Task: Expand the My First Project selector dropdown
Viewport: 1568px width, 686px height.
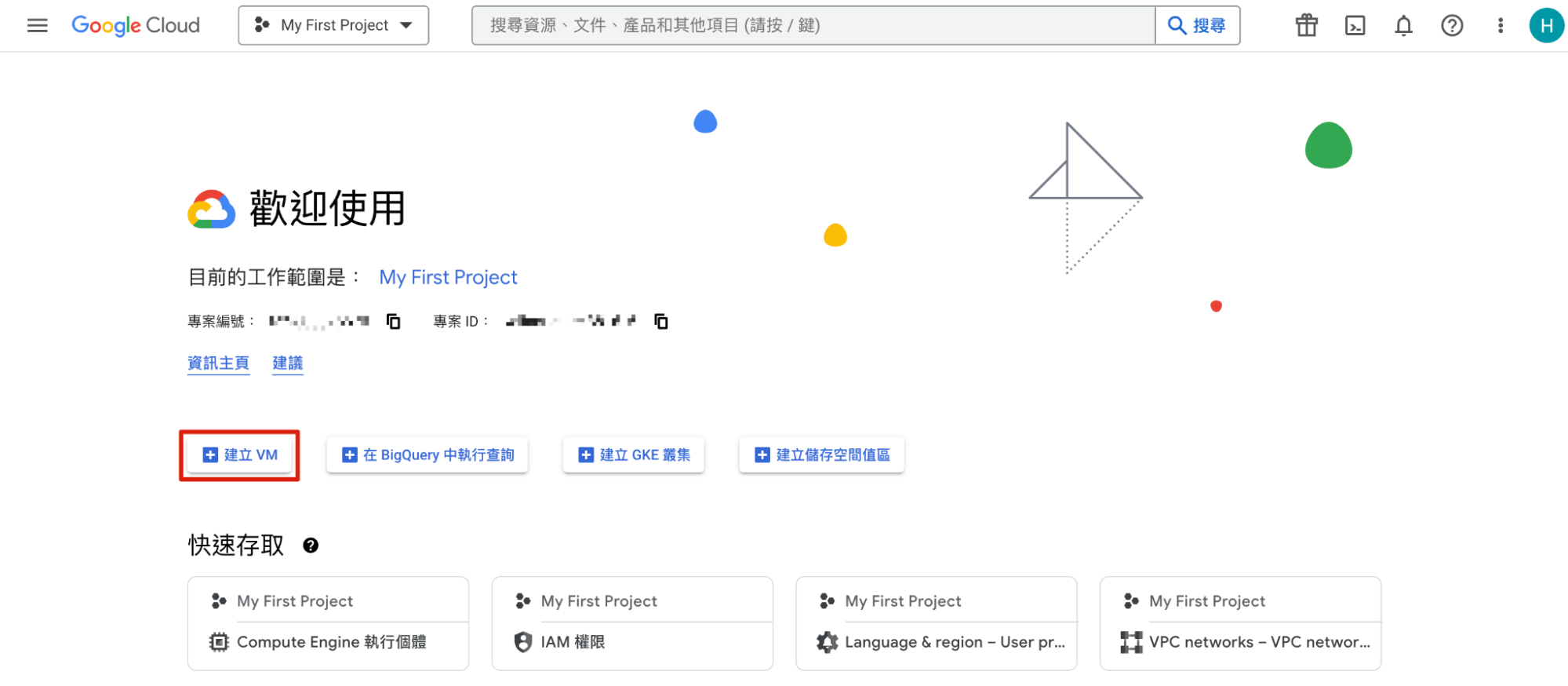Action: pyautogui.click(x=333, y=25)
